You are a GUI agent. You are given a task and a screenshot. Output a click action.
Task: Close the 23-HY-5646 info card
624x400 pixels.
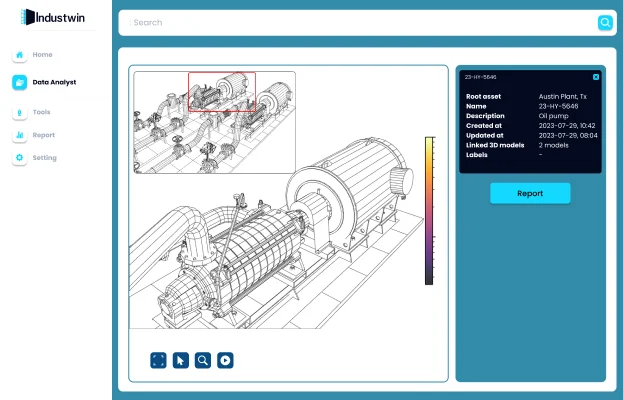(x=596, y=77)
